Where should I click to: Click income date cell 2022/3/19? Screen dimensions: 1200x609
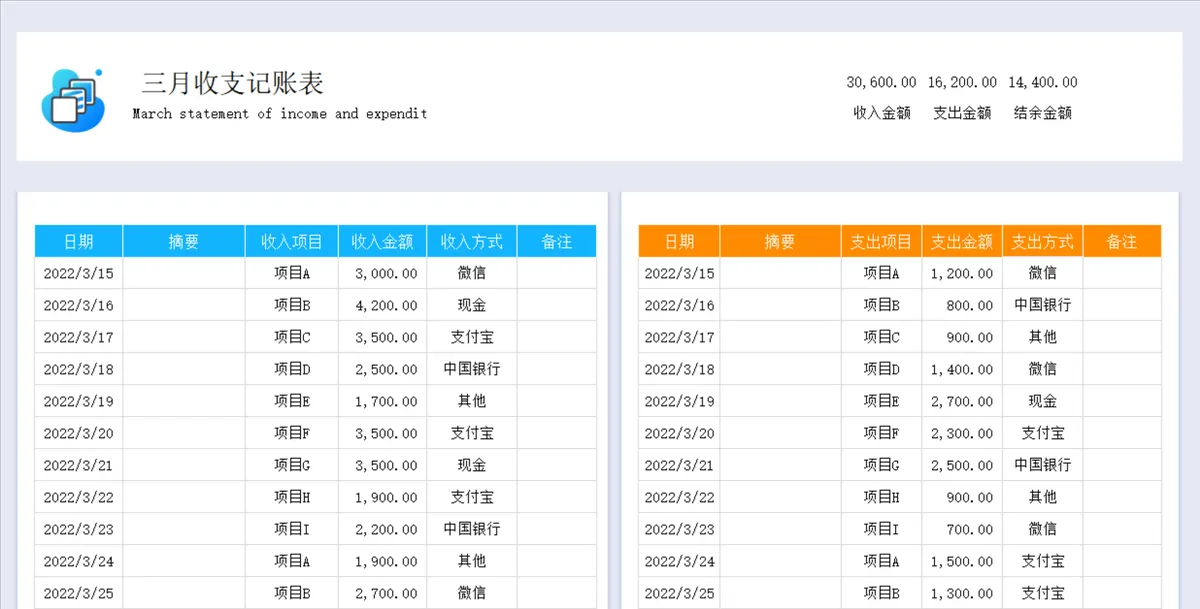click(x=79, y=401)
